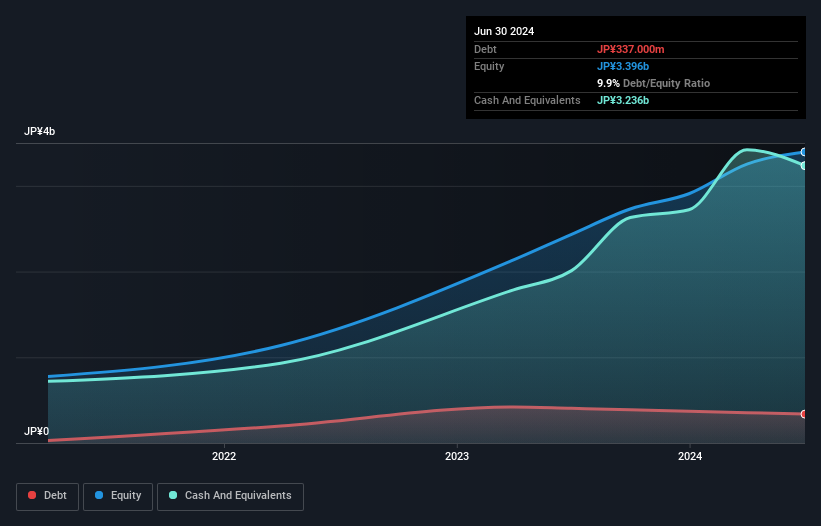This screenshot has width=821, height=526.
Task: Click the red Debt end-point marker
Action: 804,414
